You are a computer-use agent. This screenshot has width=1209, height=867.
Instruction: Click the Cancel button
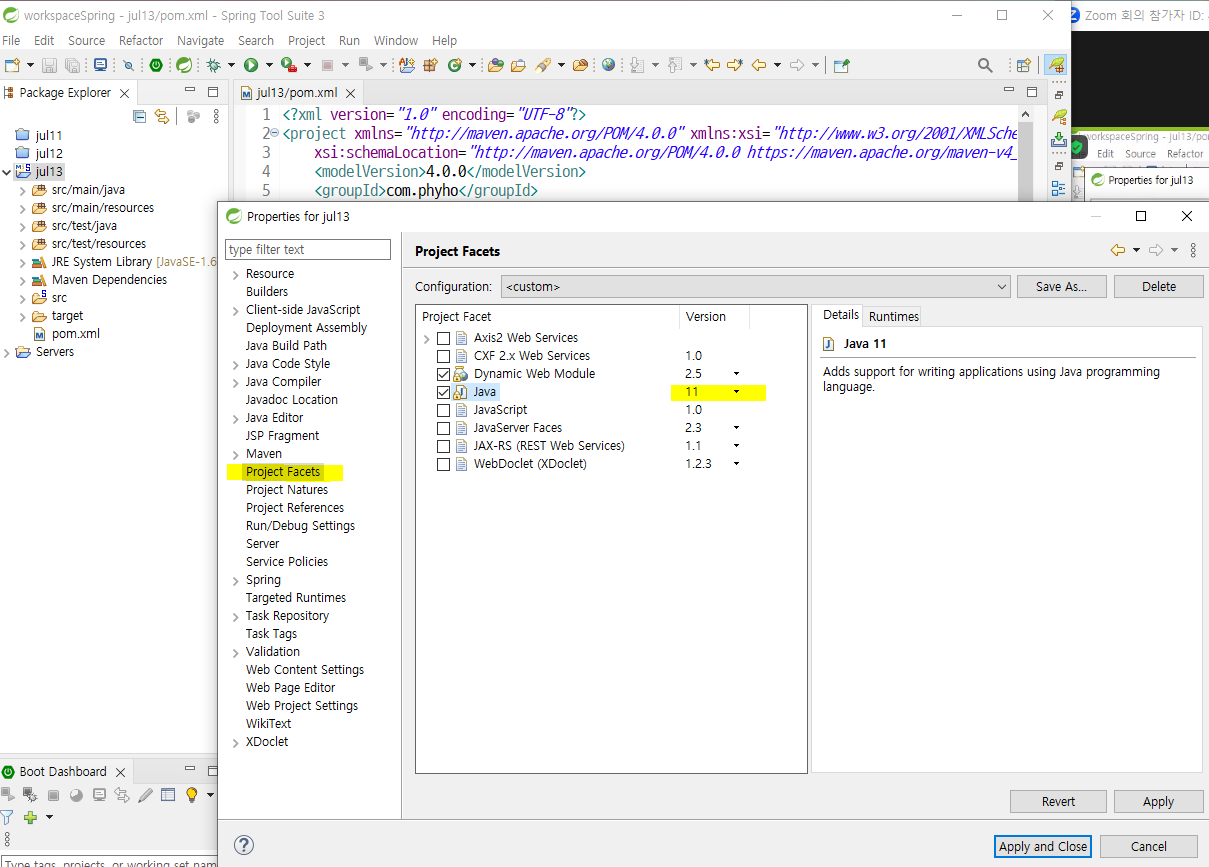click(1148, 846)
